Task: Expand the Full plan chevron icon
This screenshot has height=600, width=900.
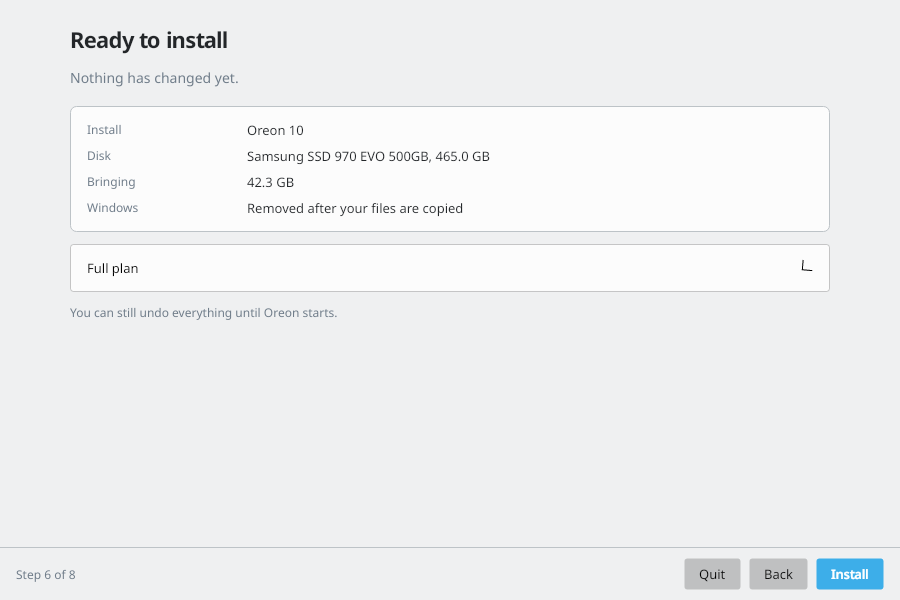Action: pos(806,266)
